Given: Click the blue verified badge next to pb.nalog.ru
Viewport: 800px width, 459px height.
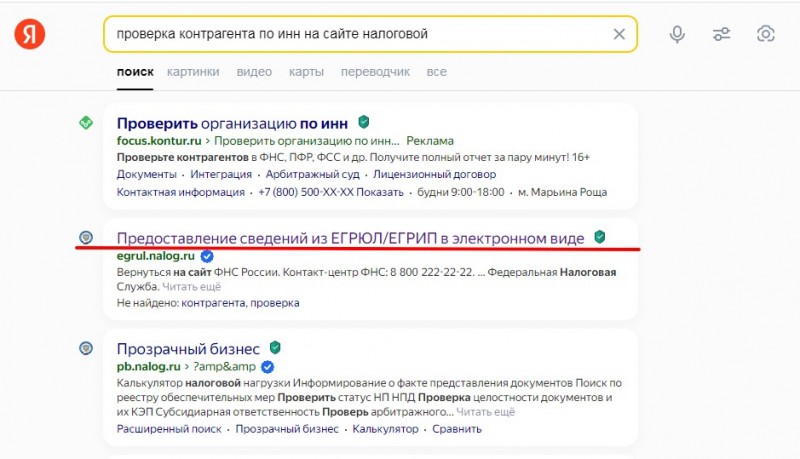Looking at the screenshot, I should click(x=267, y=367).
